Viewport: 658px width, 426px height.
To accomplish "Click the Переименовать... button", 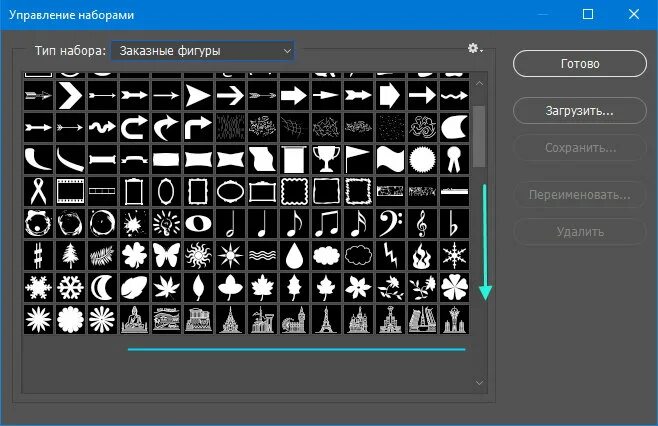I will (x=580, y=195).
